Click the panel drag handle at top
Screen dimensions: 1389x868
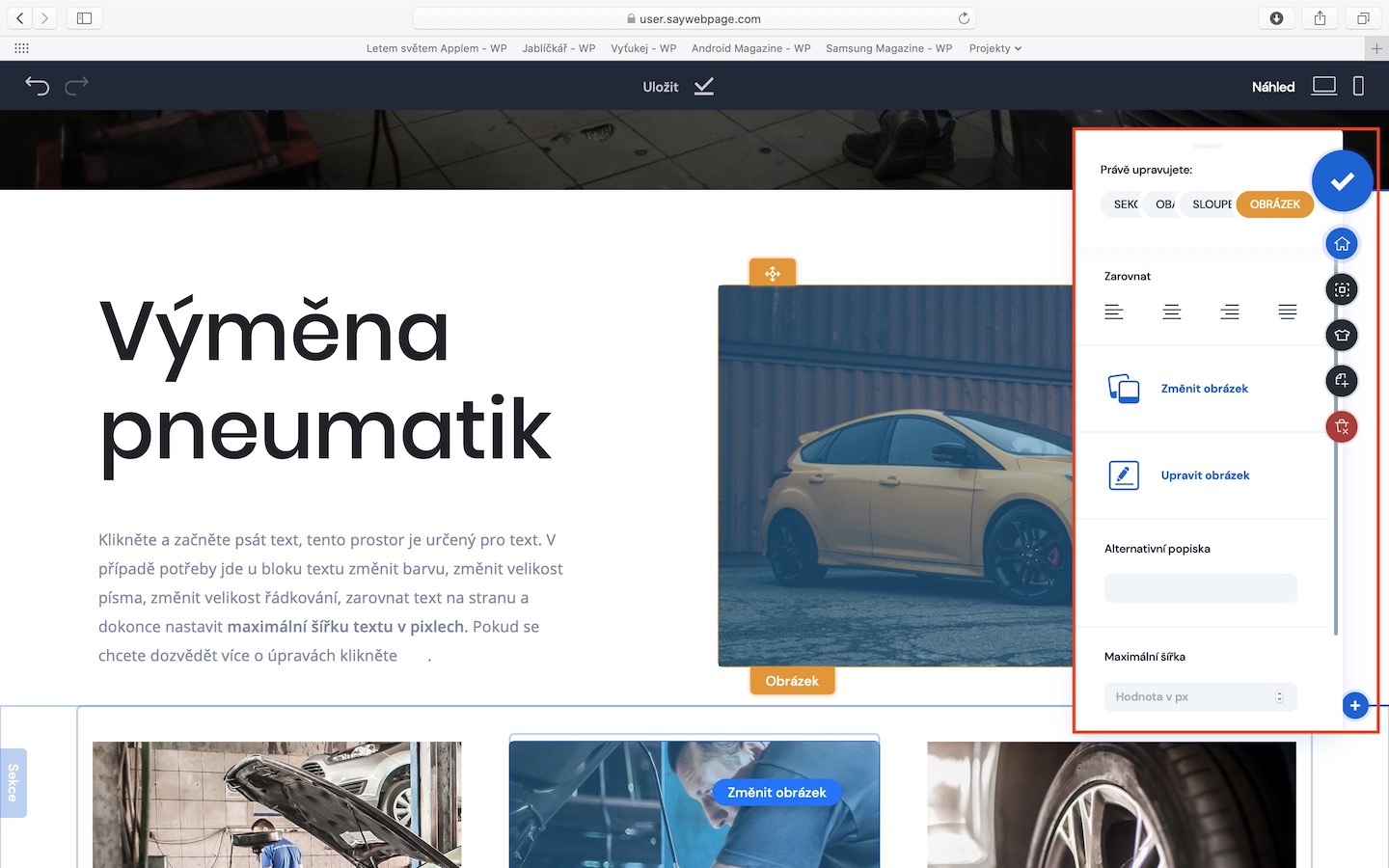(1208, 146)
